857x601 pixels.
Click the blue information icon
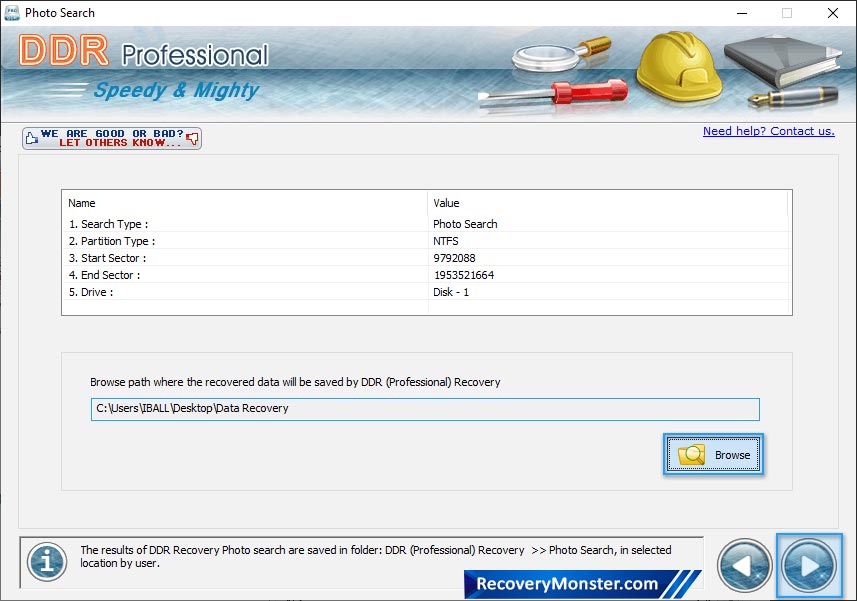point(47,562)
